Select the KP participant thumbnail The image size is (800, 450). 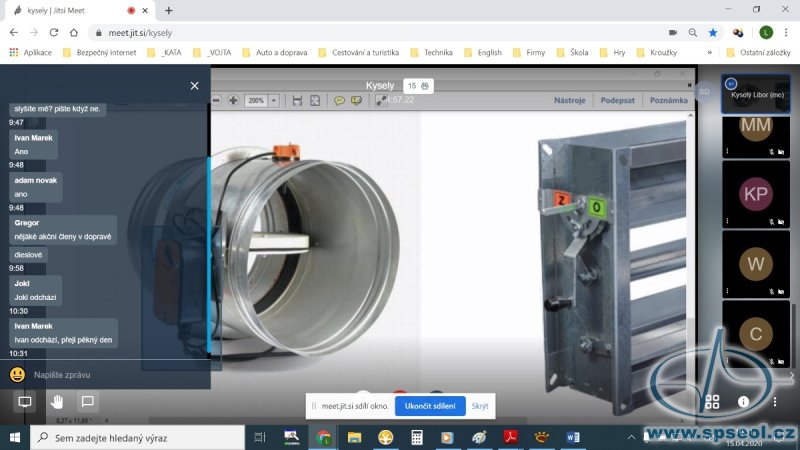[x=756, y=194]
